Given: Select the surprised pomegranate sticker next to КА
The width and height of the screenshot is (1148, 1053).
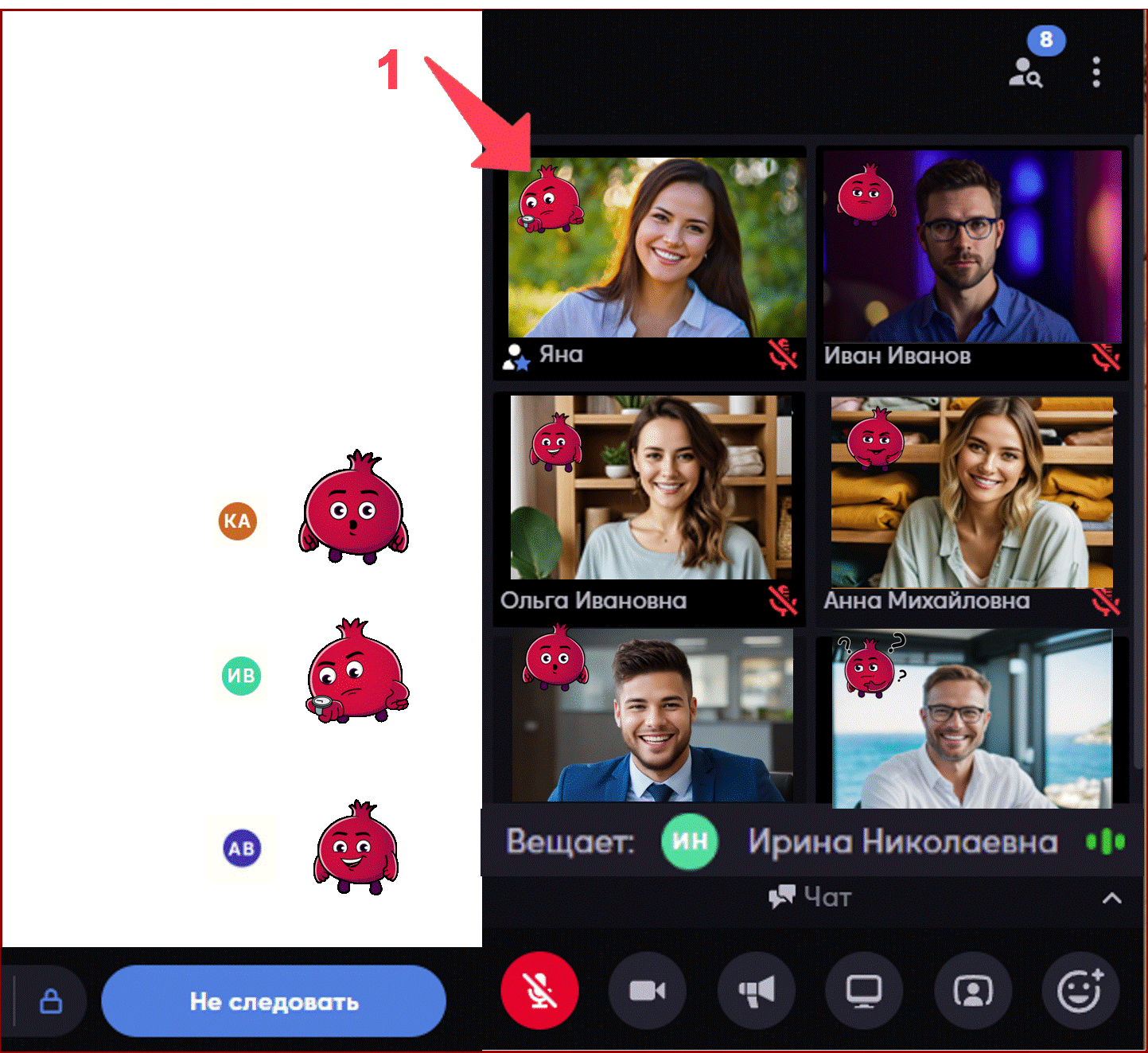Looking at the screenshot, I should click(x=354, y=509).
